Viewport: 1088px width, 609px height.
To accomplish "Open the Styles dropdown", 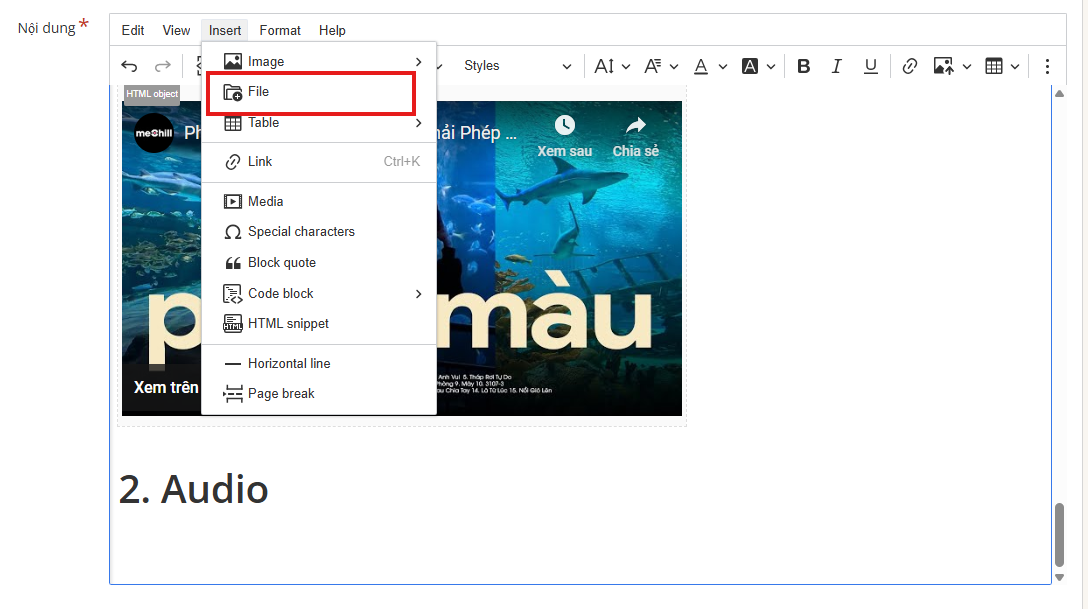I will 515,66.
